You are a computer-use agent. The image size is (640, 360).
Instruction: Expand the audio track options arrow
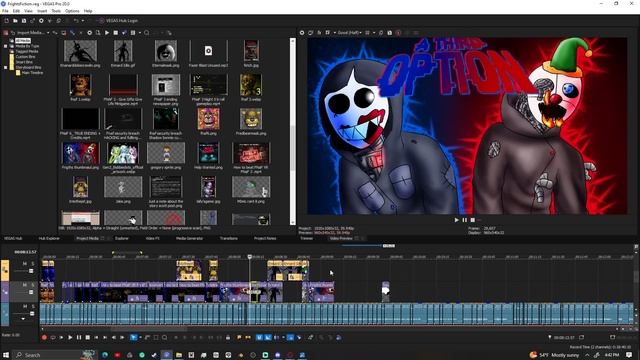(x=23, y=319)
